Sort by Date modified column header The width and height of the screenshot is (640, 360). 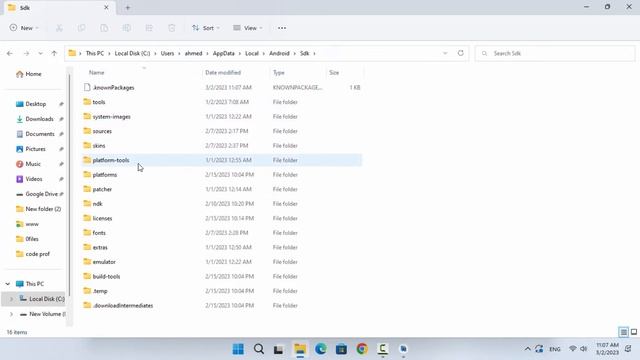click(x=223, y=72)
